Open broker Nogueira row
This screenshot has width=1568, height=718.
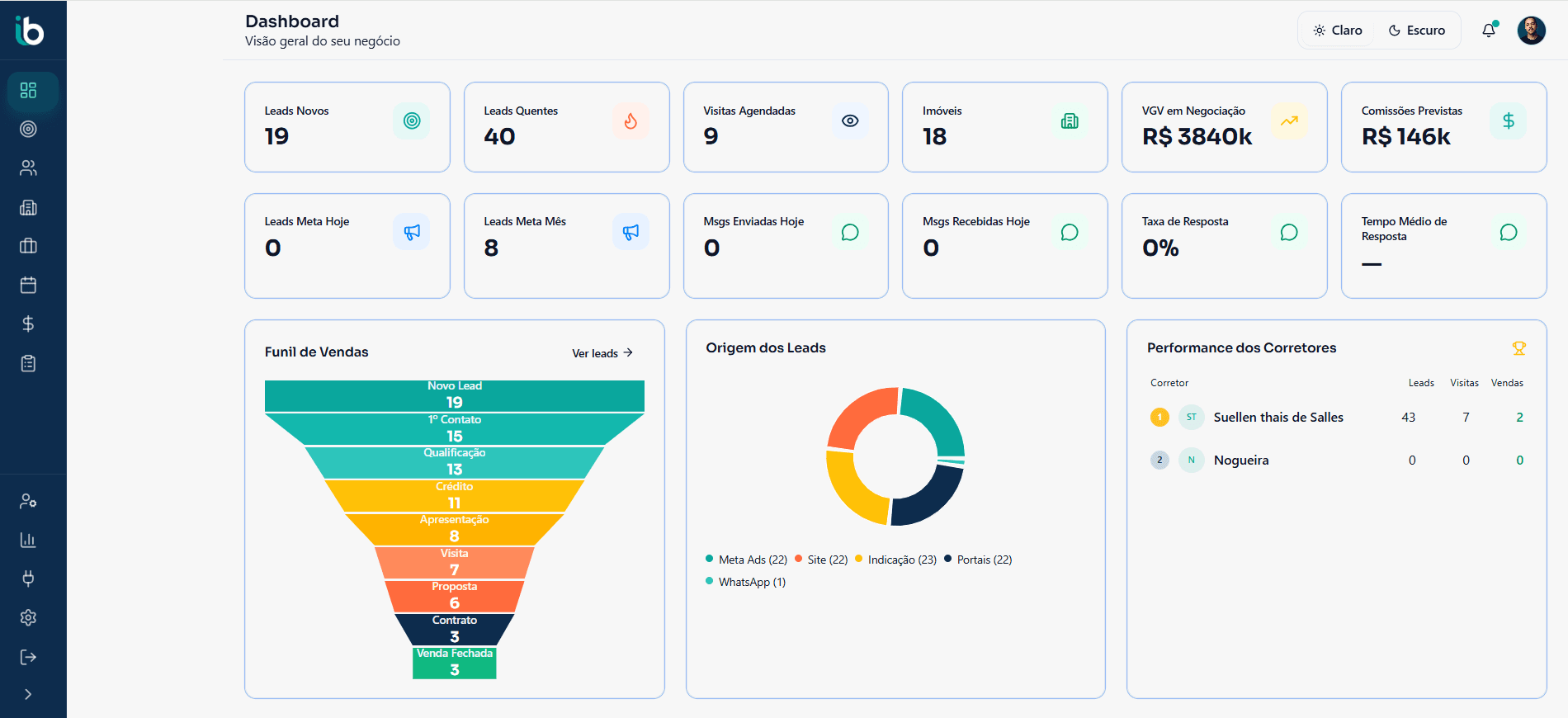1337,461
